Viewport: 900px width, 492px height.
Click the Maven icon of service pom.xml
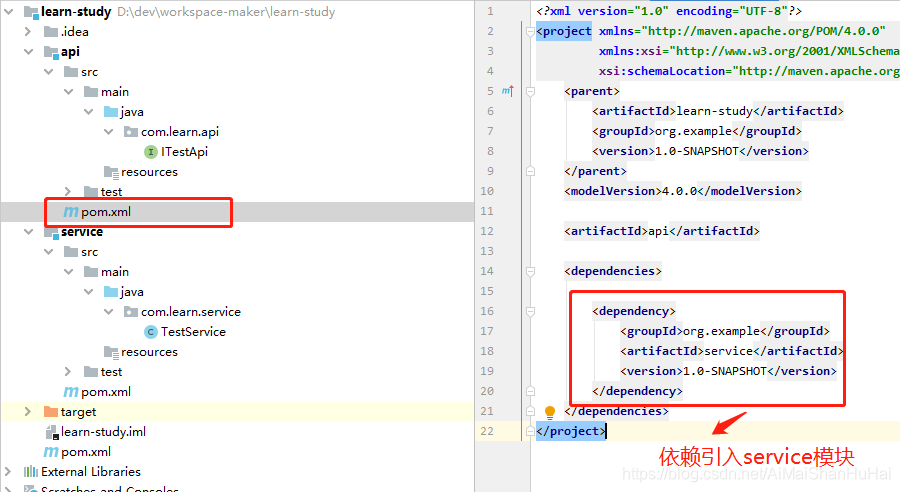(x=71, y=392)
